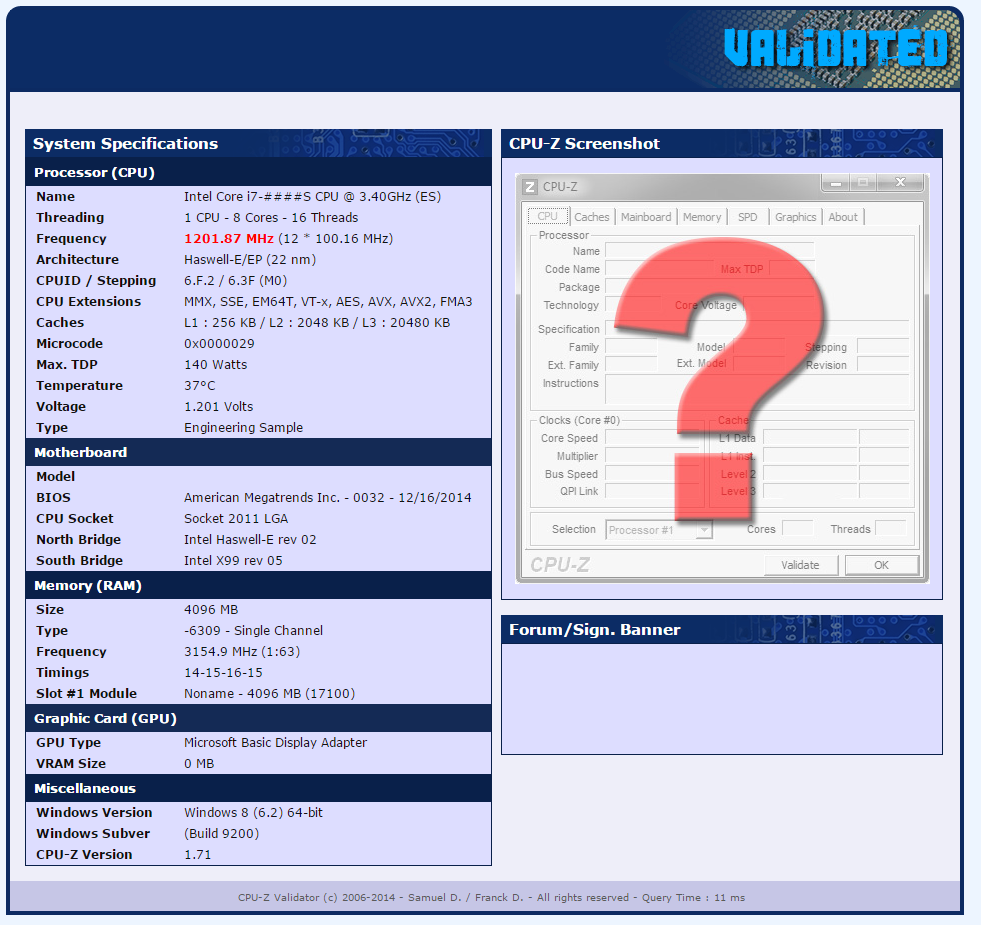The image size is (981, 925).
Task: Select the processor name Intel Core i7 text
Action: (312, 197)
